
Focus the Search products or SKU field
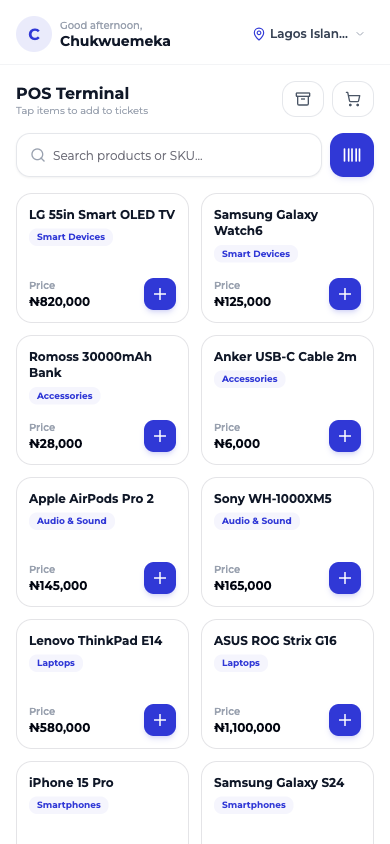tap(169, 155)
